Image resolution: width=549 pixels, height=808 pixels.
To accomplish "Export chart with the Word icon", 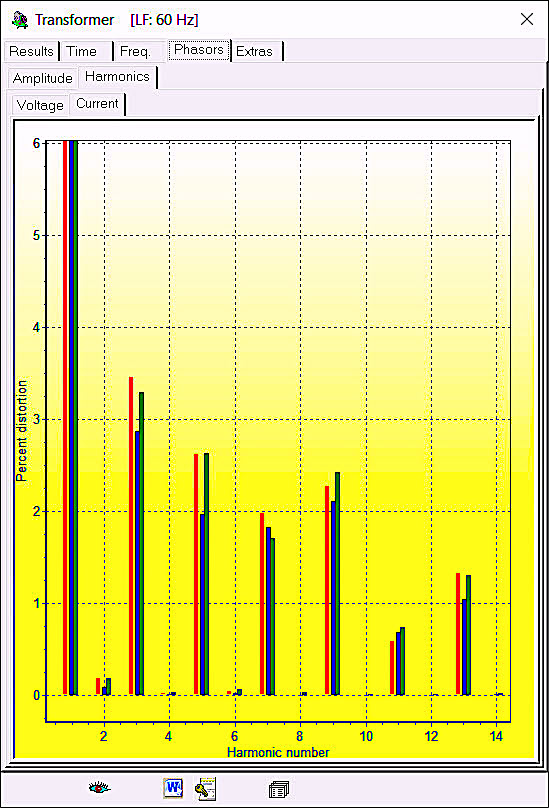I will tap(173, 788).
